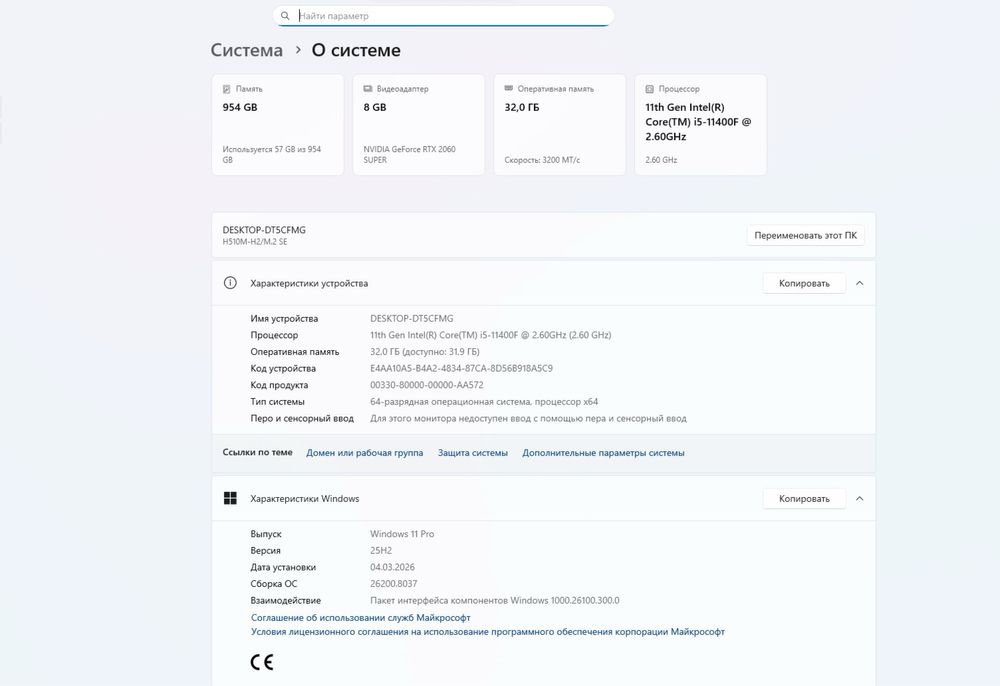
Task: Click the info icon beside Характеристики устройства
Action: 230,283
